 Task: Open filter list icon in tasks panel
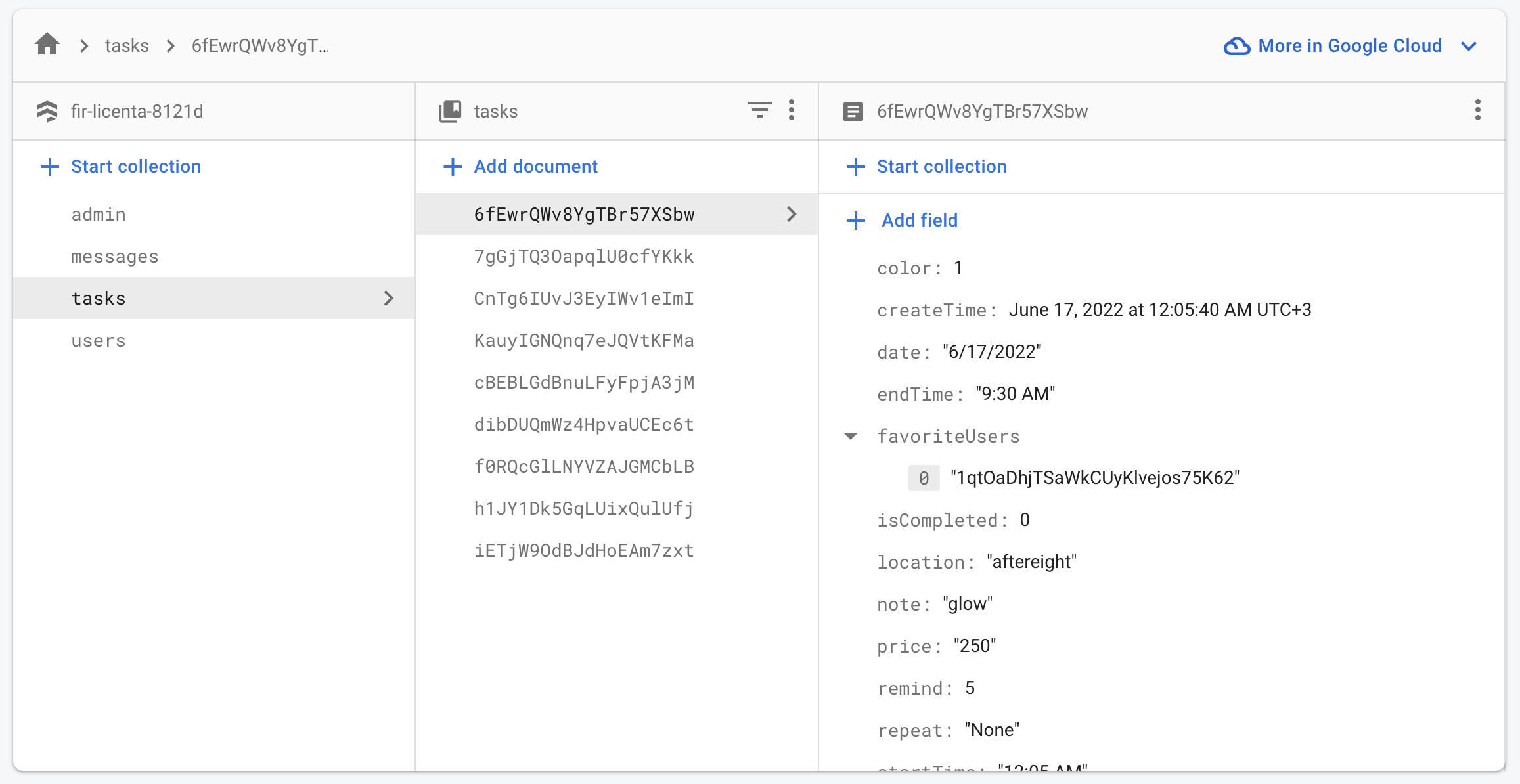click(x=759, y=110)
